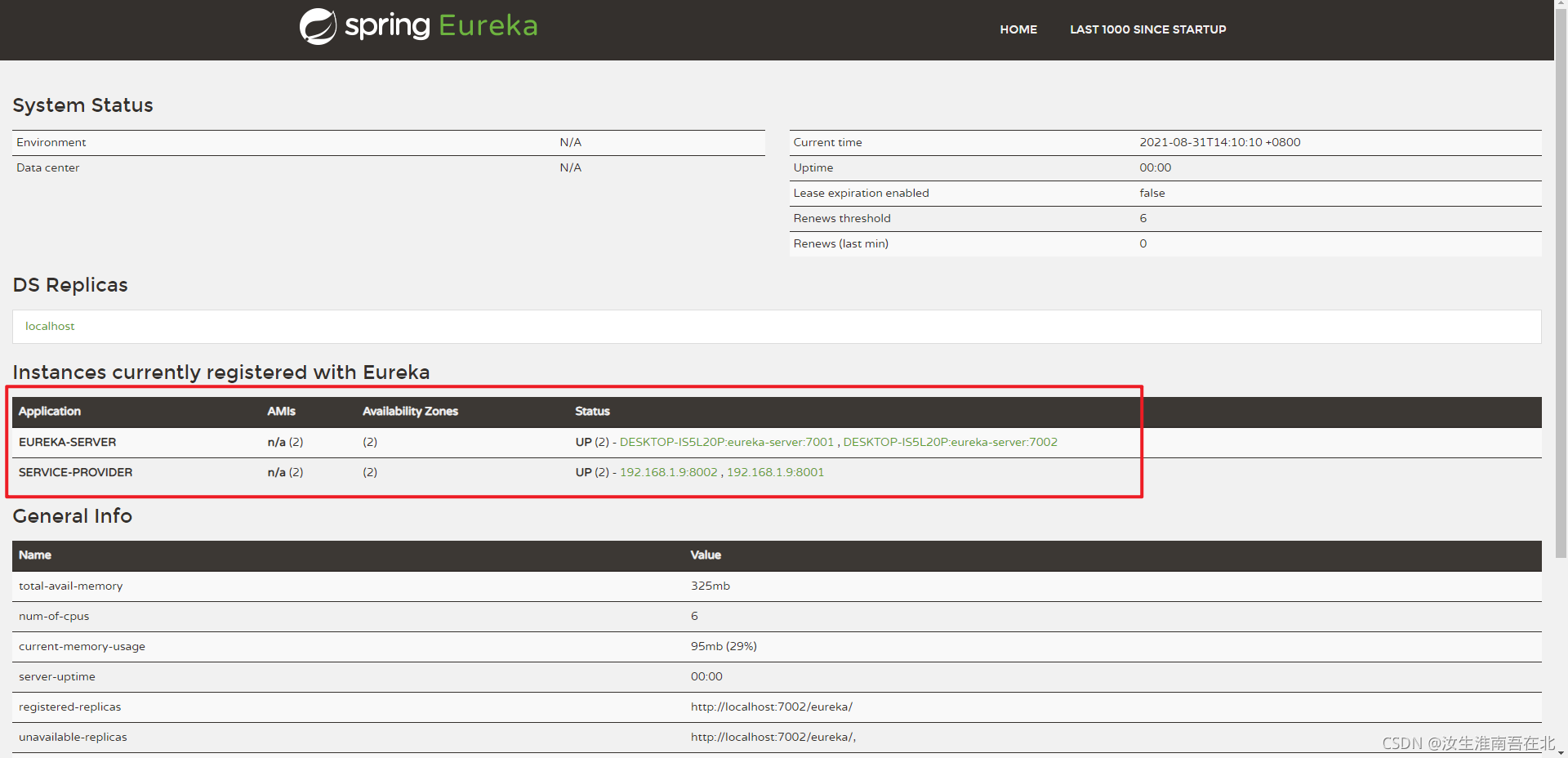Image resolution: width=1568 pixels, height=758 pixels.
Task: Open the HOME navigation item
Action: coord(1018,29)
